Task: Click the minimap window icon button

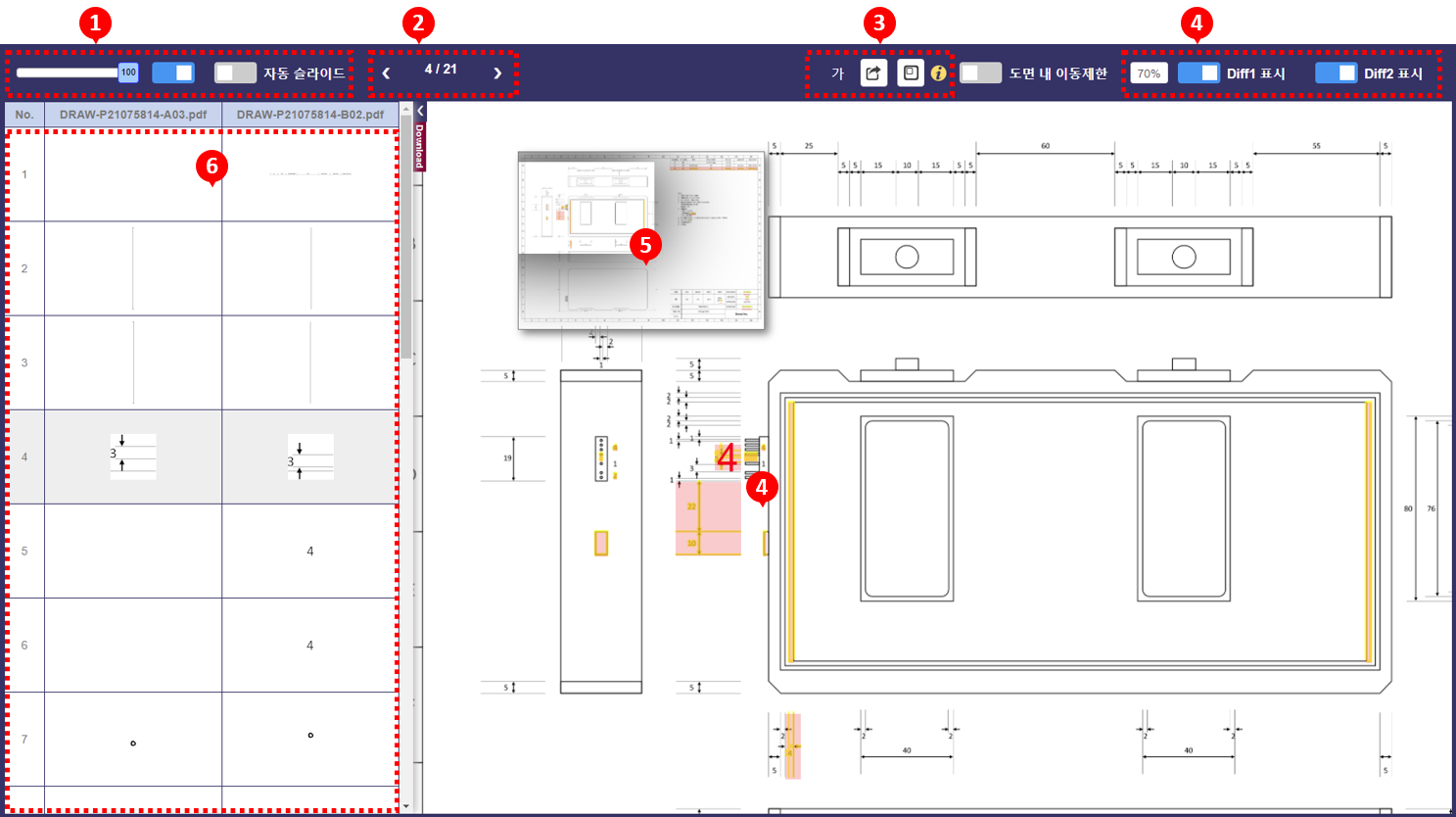Action: pos(911,72)
